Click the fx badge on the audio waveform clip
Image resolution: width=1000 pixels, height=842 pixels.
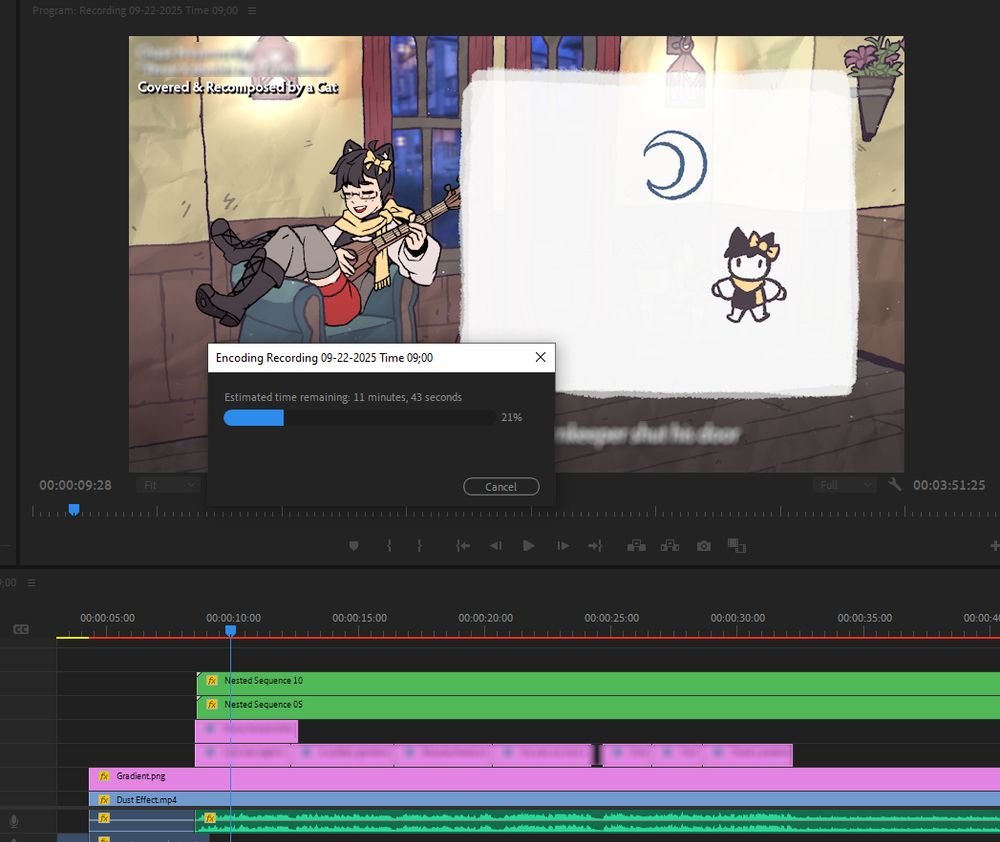210,818
